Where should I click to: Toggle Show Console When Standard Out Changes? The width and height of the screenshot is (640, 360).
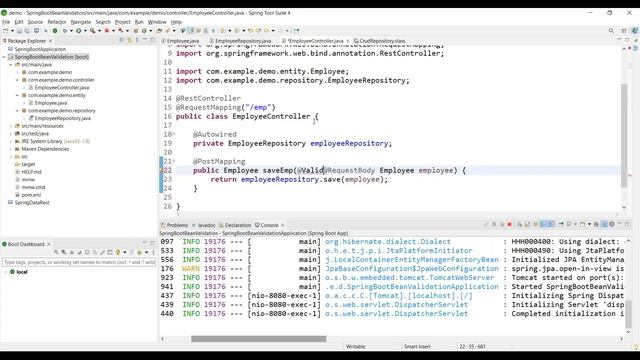[543, 224]
